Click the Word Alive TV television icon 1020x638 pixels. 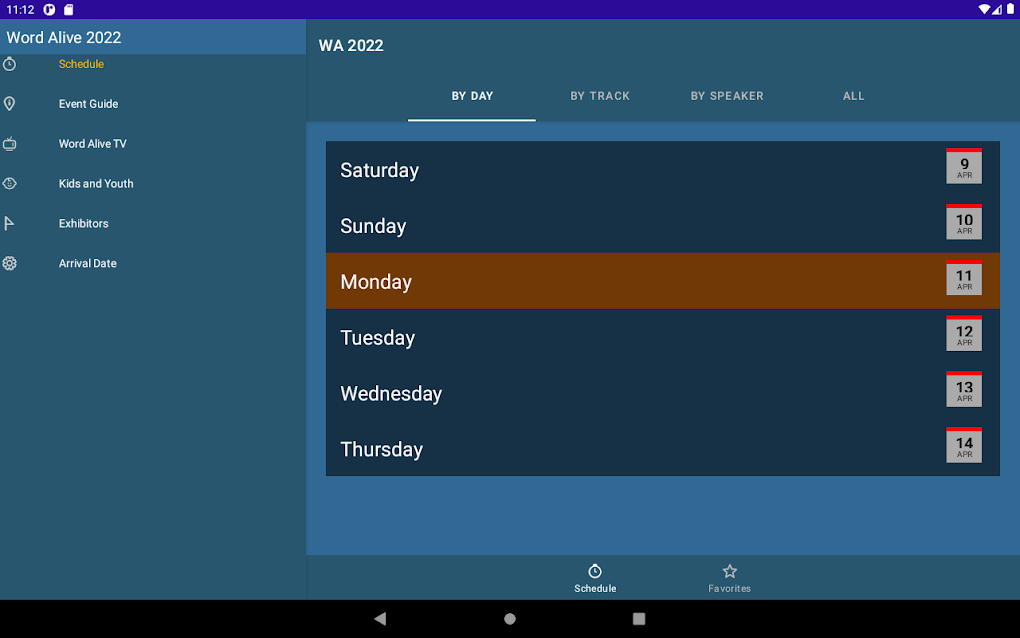point(10,144)
